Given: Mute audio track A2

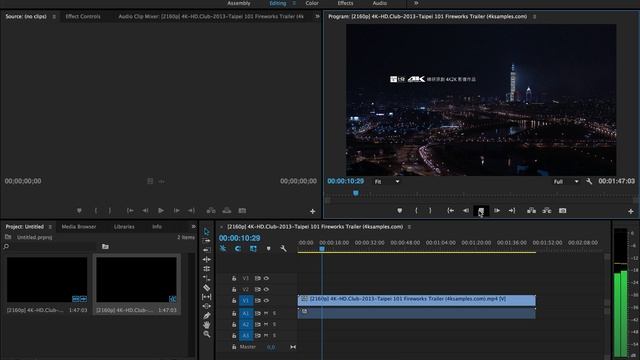Looking at the screenshot, I should [x=266, y=324].
